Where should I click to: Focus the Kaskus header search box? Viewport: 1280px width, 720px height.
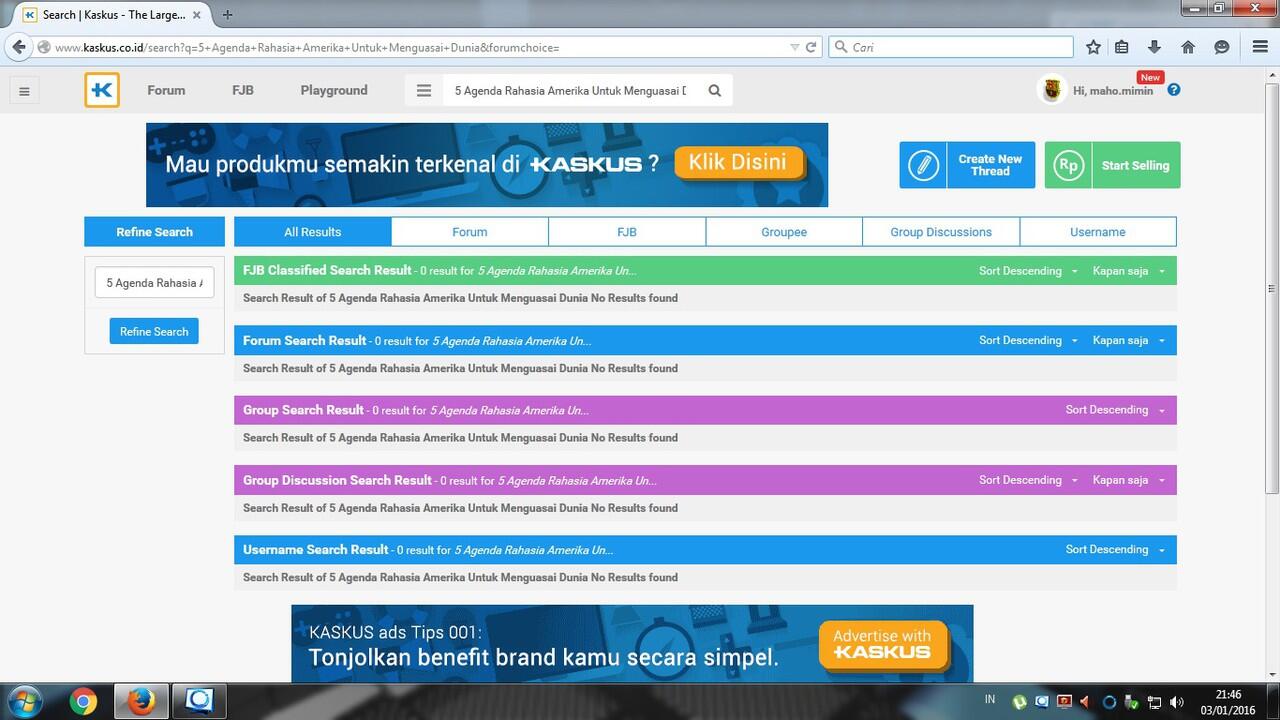click(572, 90)
